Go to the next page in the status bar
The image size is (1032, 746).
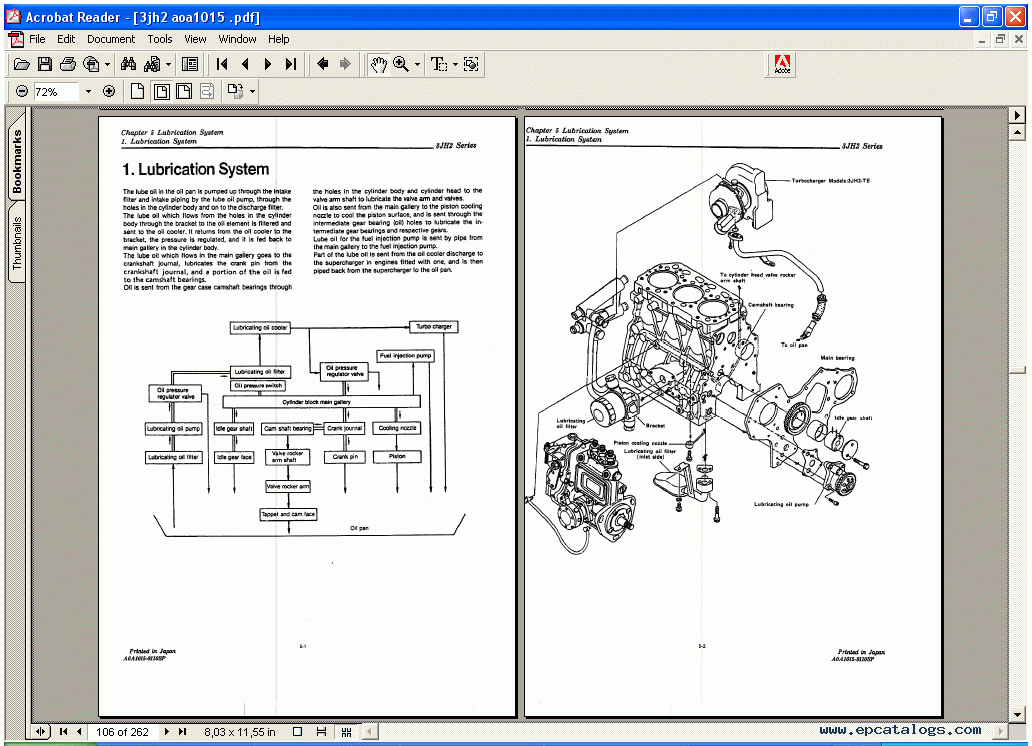[x=167, y=732]
